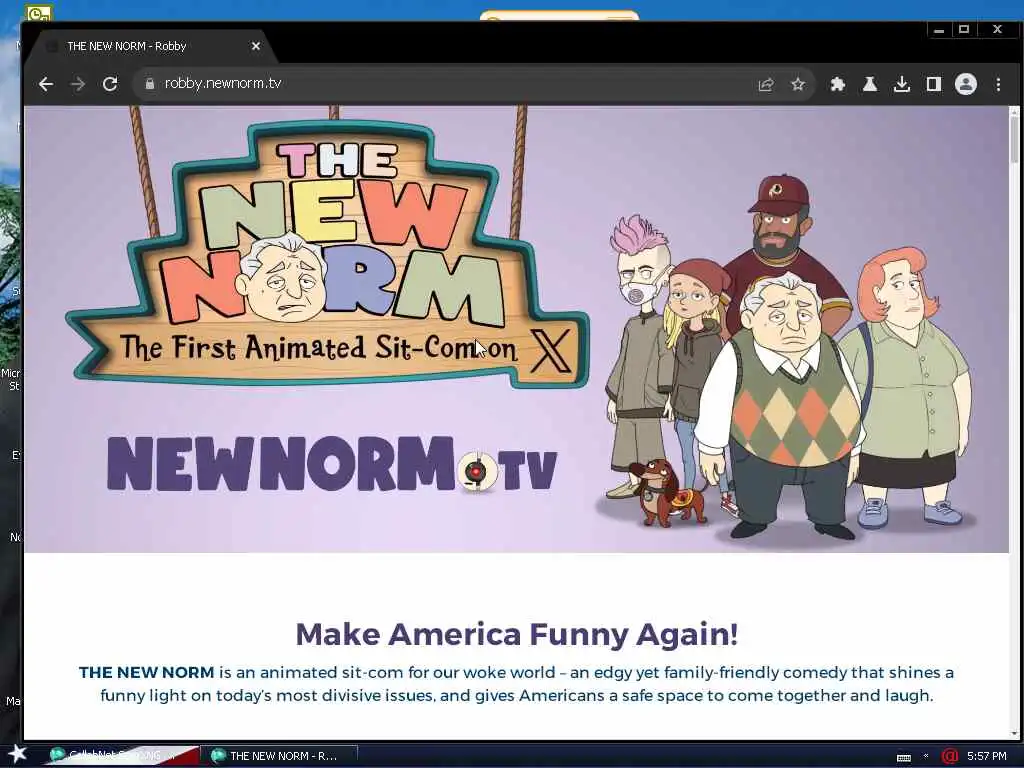Reload the robby.newnorm.tv page
Screen dimensions: 1024x768
coord(110,84)
